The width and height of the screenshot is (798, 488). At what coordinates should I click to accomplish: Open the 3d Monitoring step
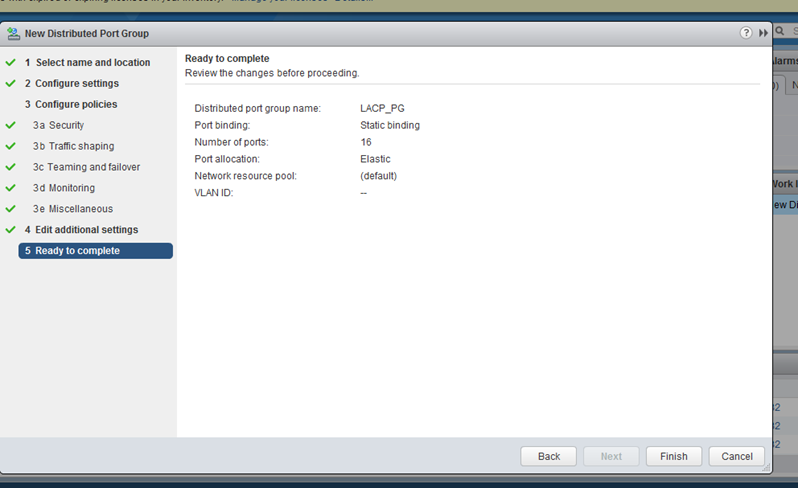[64, 188]
